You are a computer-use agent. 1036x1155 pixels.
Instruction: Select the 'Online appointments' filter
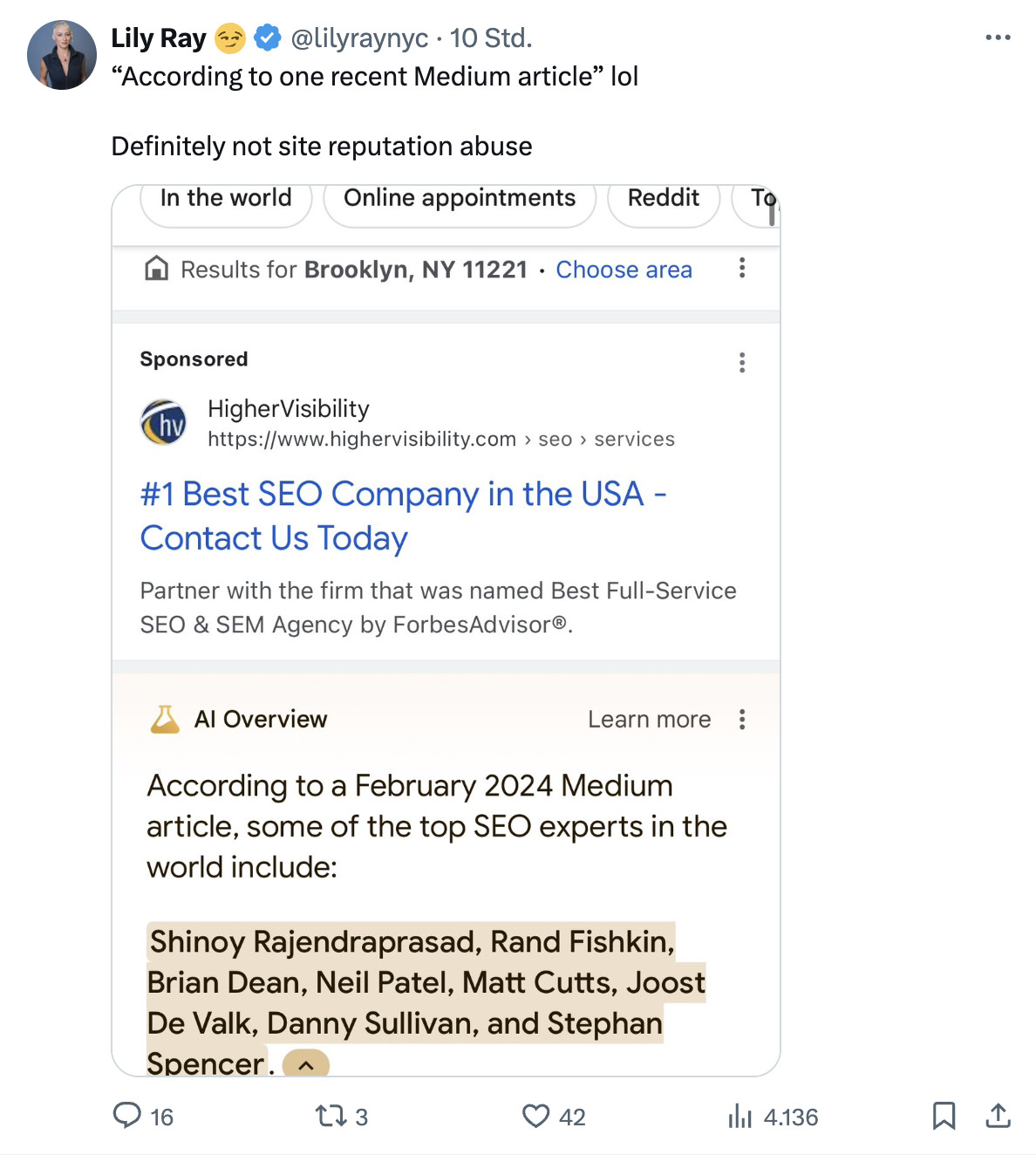pyautogui.click(x=460, y=198)
